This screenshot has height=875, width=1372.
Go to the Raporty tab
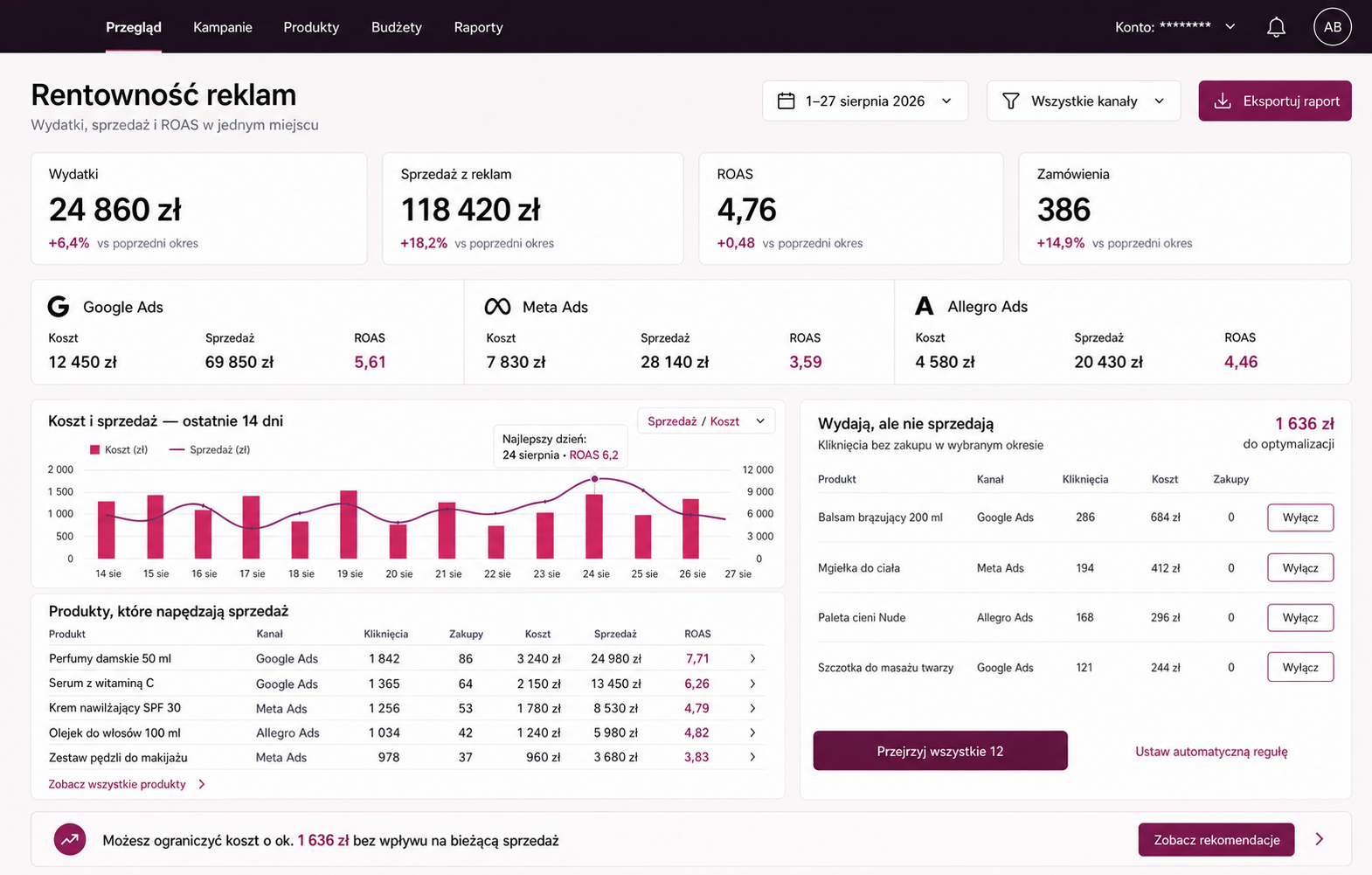[x=478, y=27]
